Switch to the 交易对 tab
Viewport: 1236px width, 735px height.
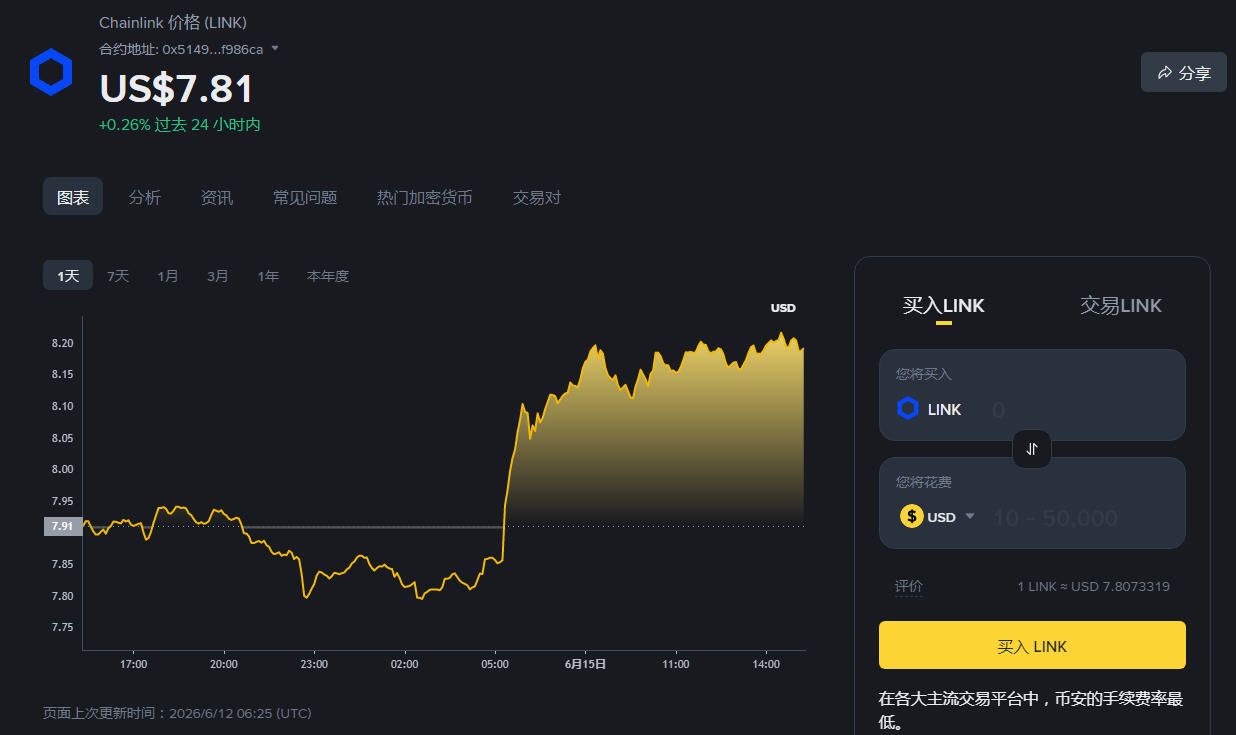537,197
